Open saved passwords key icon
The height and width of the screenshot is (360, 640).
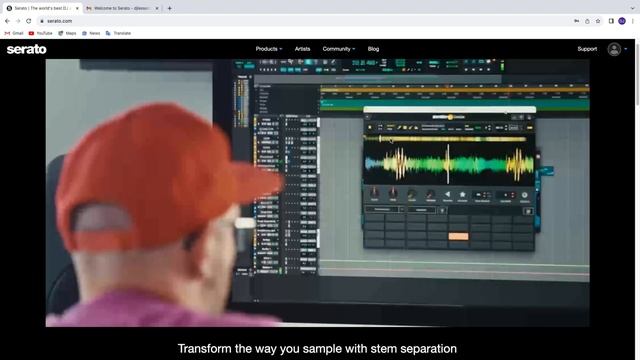tap(576, 21)
